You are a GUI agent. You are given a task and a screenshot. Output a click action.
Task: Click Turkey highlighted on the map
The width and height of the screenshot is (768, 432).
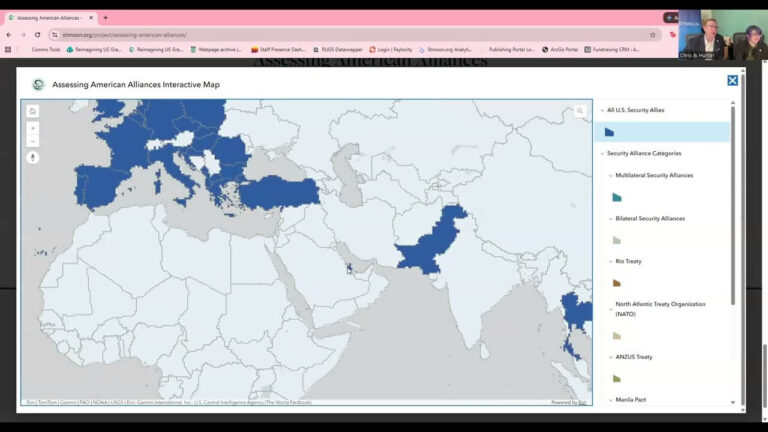(x=279, y=193)
